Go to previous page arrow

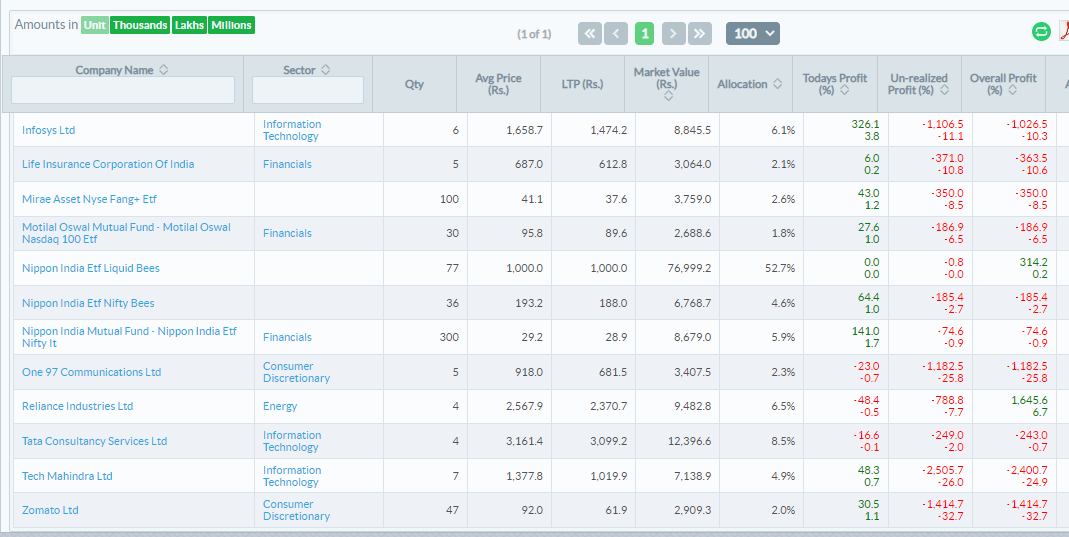click(616, 33)
